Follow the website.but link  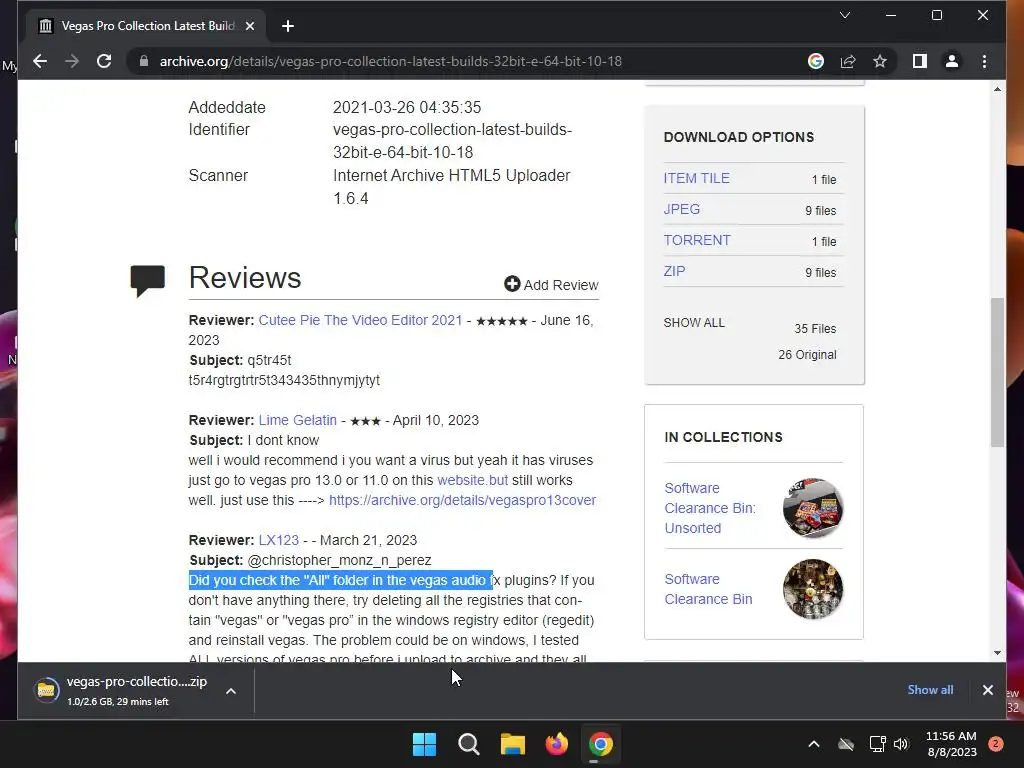pyautogui.click(x=472, y=480)
